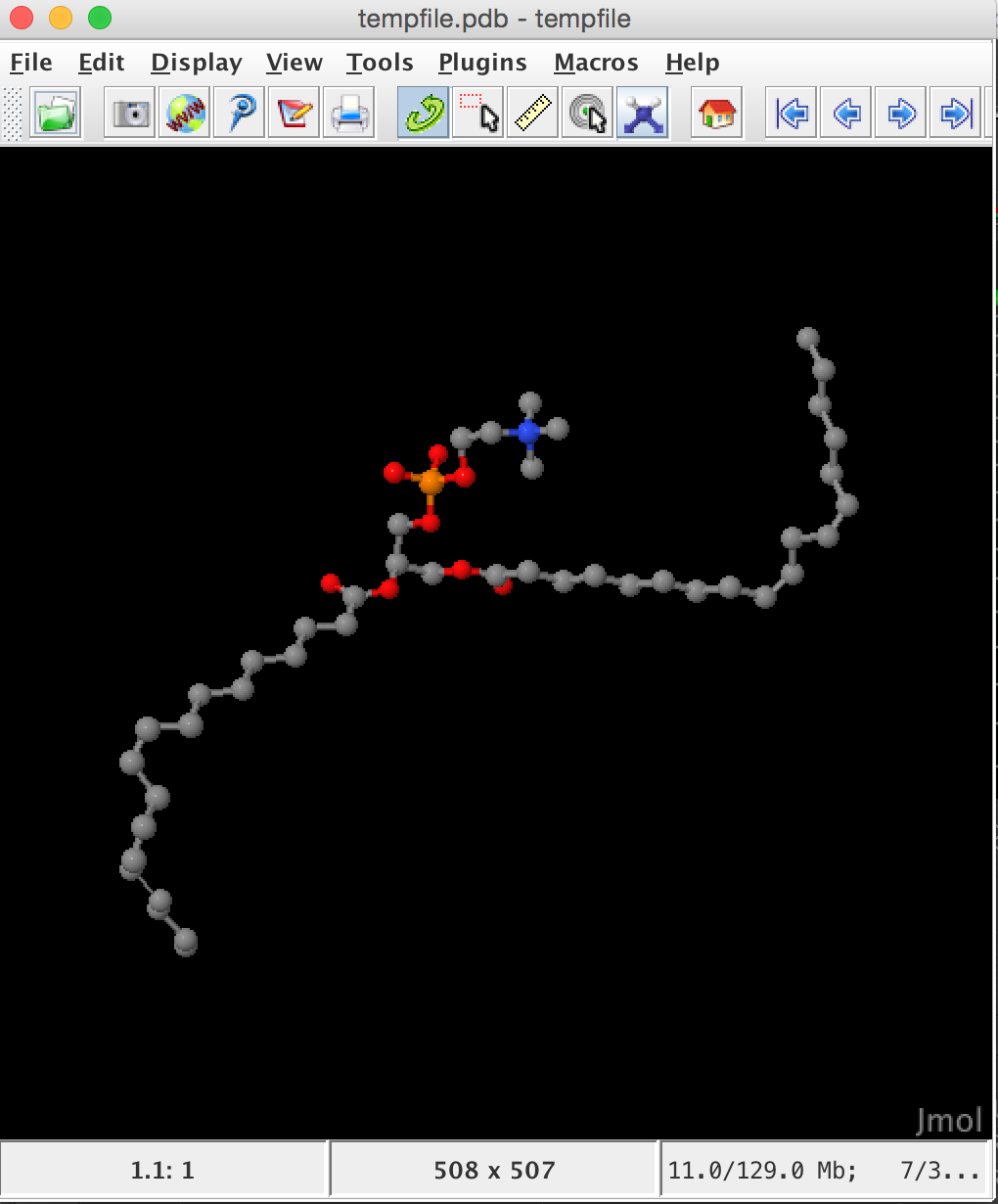Open a file with the folder icon
The width and height of the screenshot is (998, 1204).
coord(54,112)
